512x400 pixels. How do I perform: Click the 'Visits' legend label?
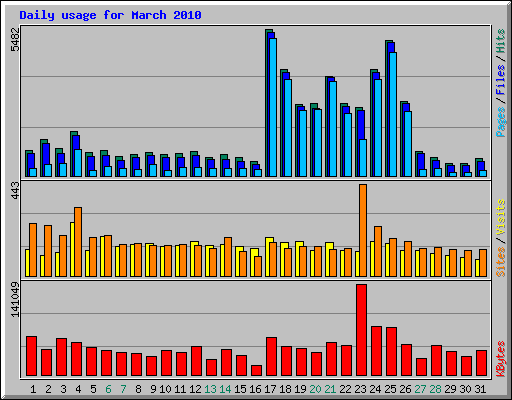click(500, 218)
